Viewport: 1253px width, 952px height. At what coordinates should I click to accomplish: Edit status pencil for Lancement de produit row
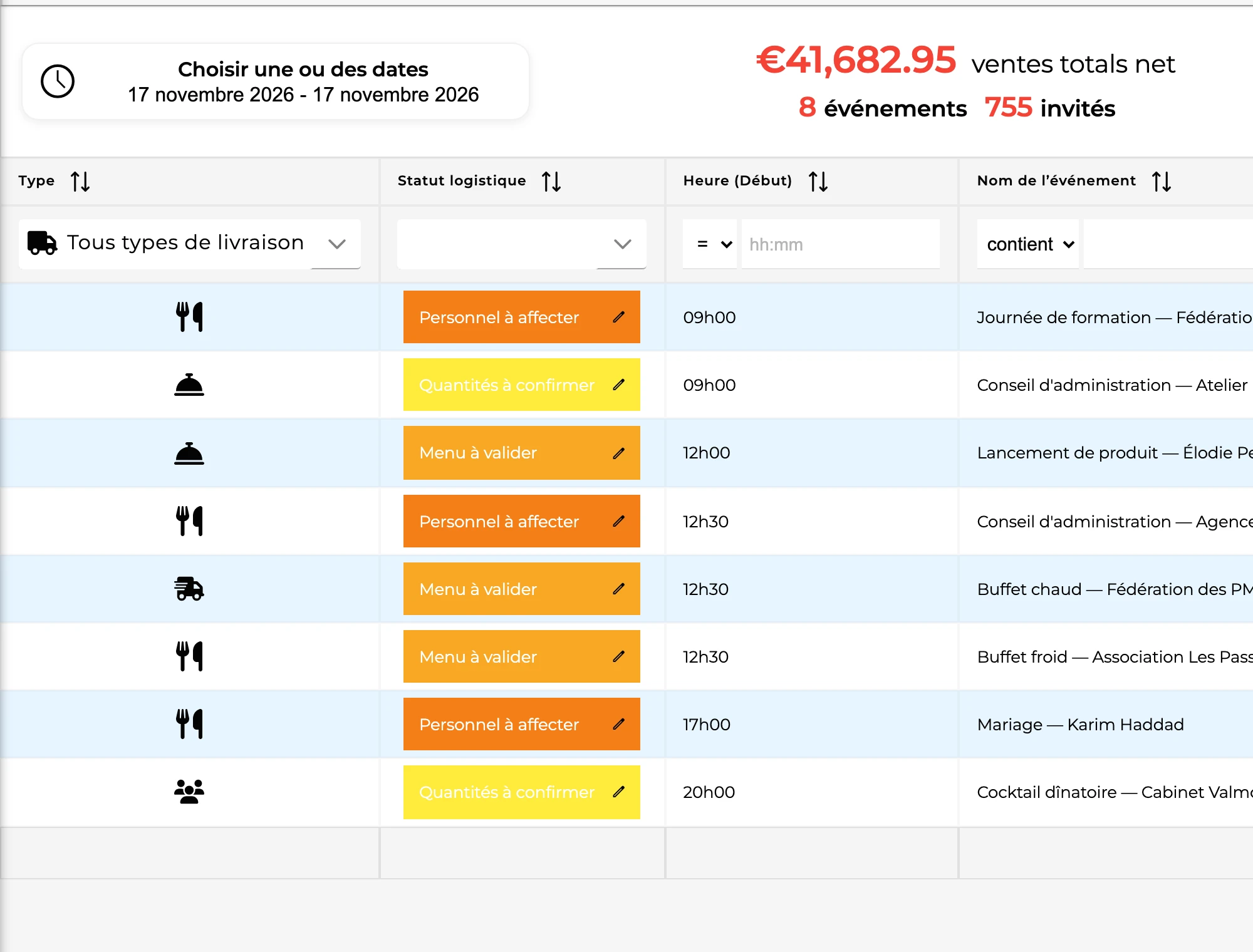coord(619,453)
